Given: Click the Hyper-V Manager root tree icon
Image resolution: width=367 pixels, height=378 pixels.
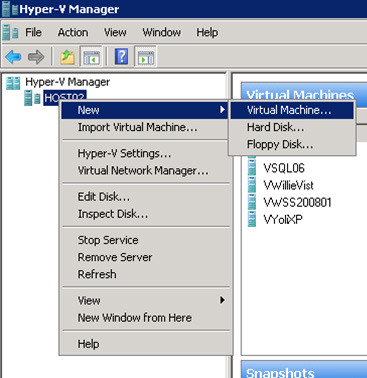Looking at the screenshot, I should tap(13, 83).
